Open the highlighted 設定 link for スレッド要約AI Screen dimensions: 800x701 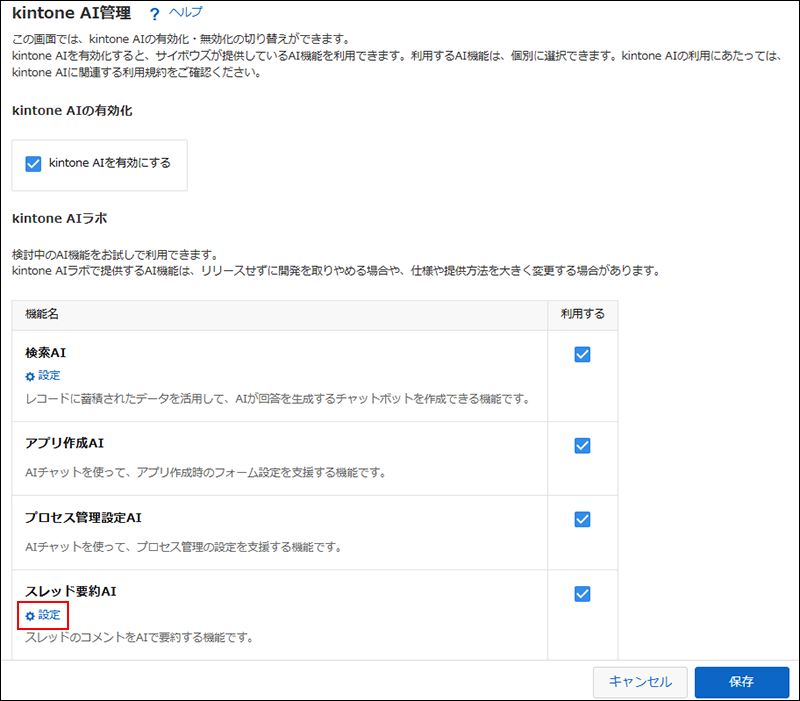[x=47, y=615]
